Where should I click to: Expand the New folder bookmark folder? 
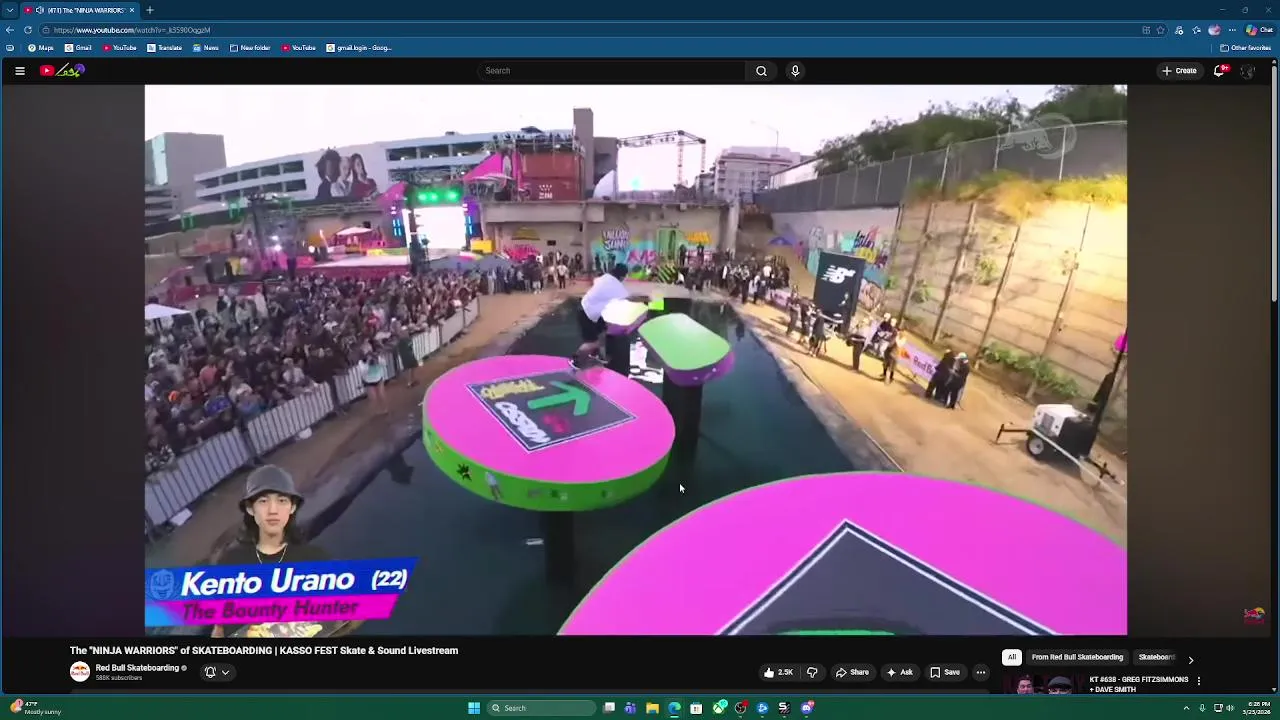250,48
